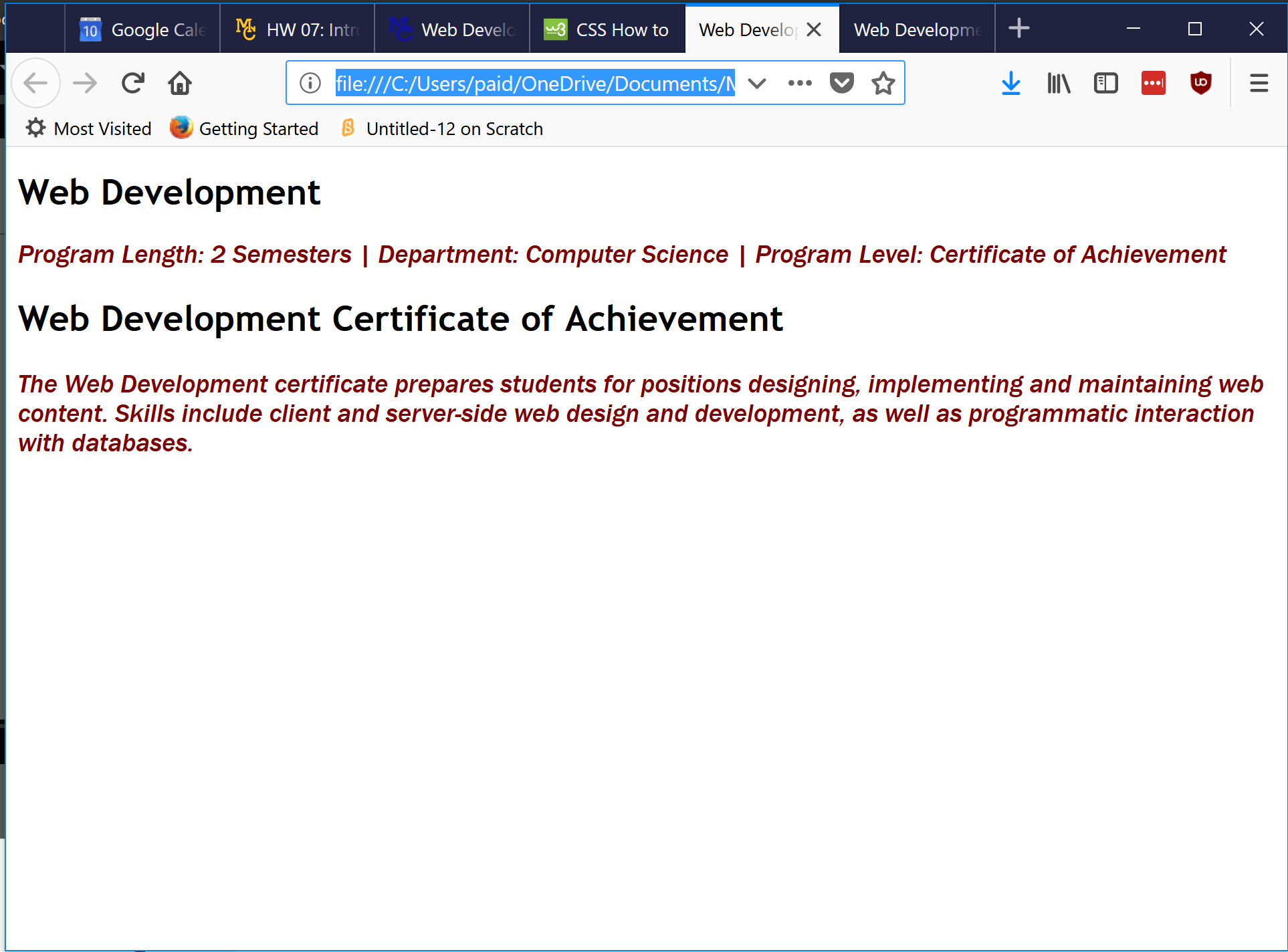This screenshot has width=1288, height=952.
Task: Go to the browser home page
Action: (x=179, y=83)
